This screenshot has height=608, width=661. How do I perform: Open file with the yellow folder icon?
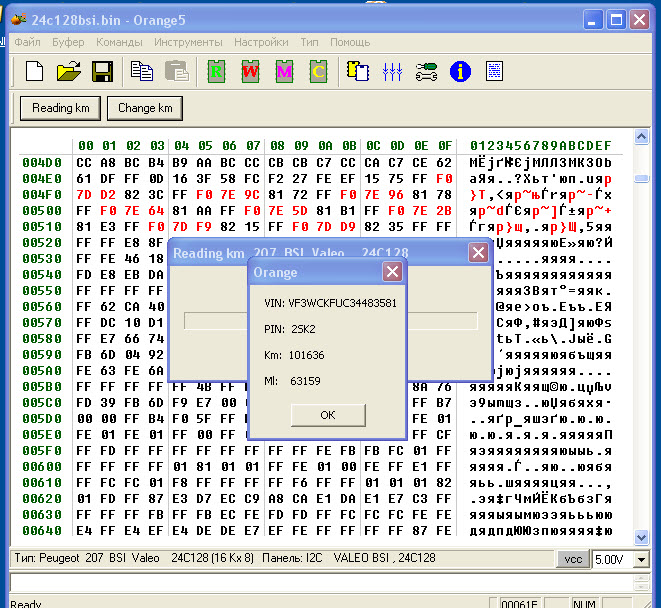pos(69,71)
